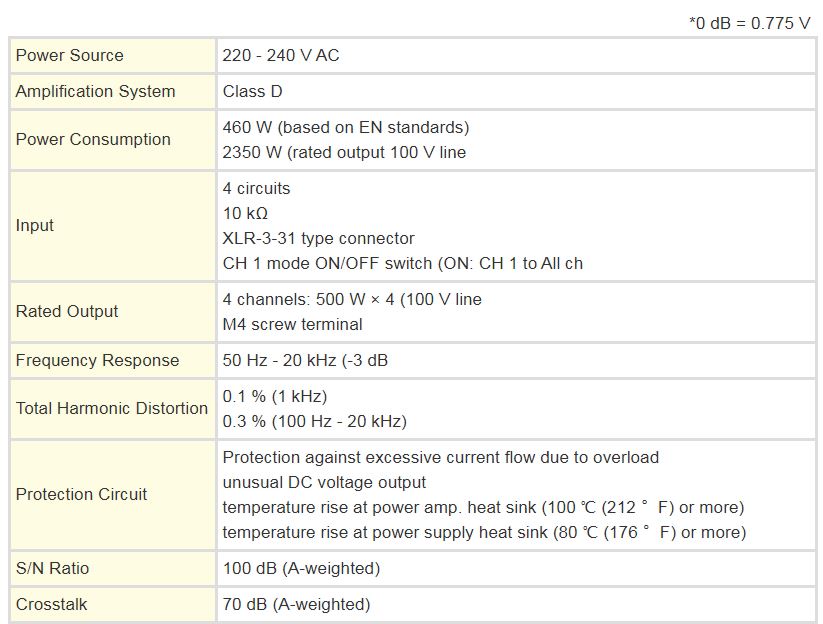Image resolution: width=823 pixels, height=624 pixels.
Task: Select the M4 screw terminal text
Action: (292, 323)
